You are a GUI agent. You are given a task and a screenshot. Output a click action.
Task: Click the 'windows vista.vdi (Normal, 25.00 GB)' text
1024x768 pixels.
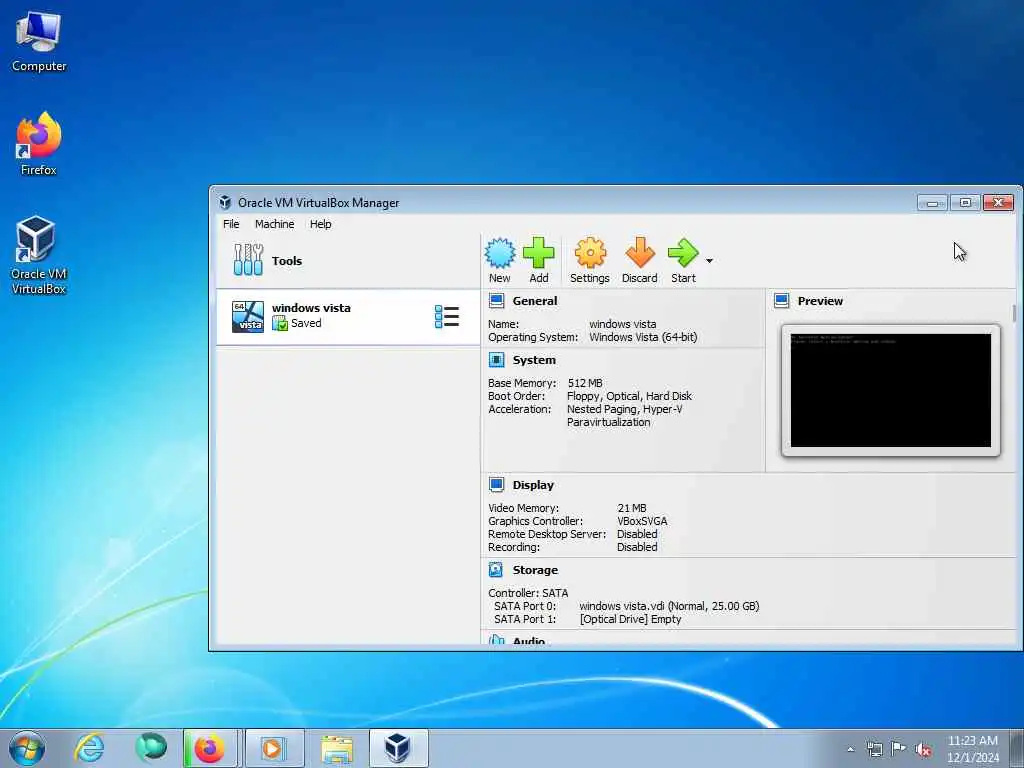click(669, 606)
